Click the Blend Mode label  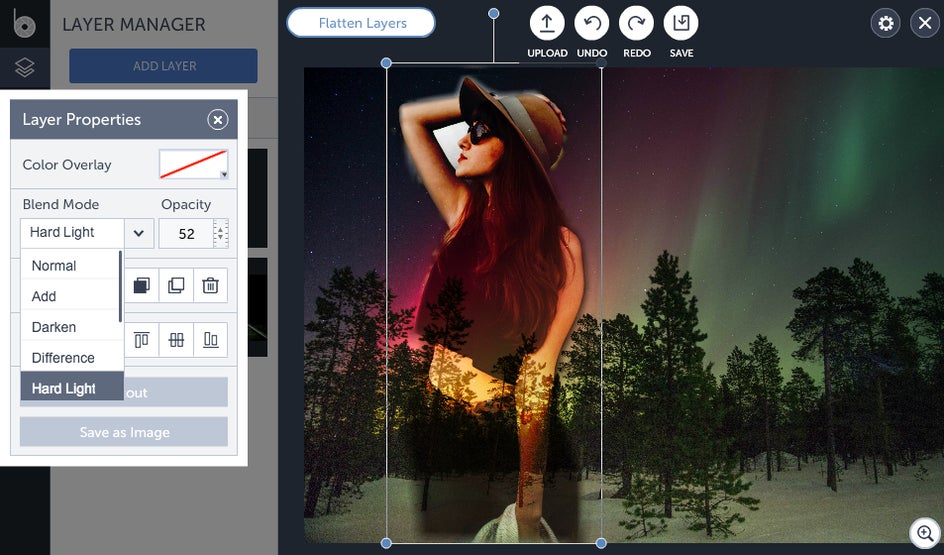tap(61, 205)
